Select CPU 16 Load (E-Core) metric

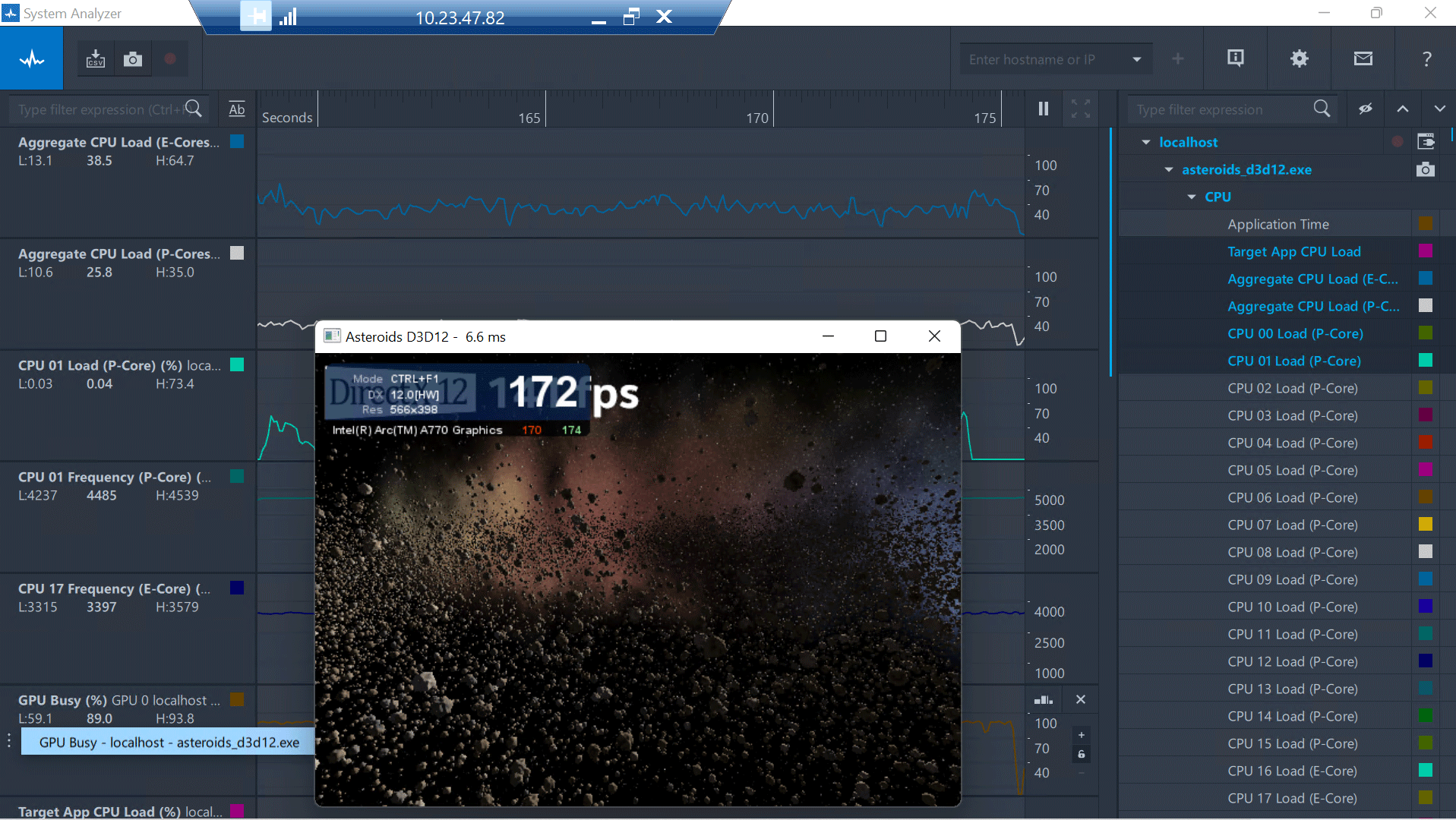pyautogui.click(x=1292, y=771)
